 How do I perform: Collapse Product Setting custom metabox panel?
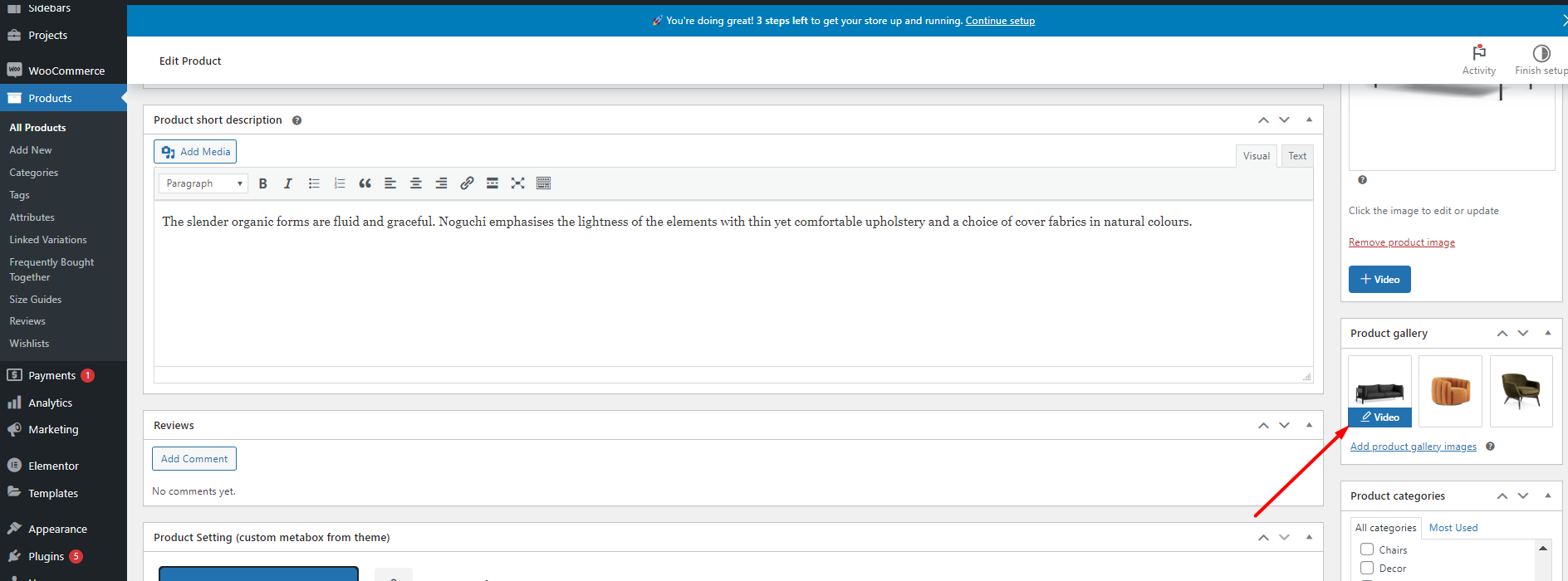tap(1309, 537)
